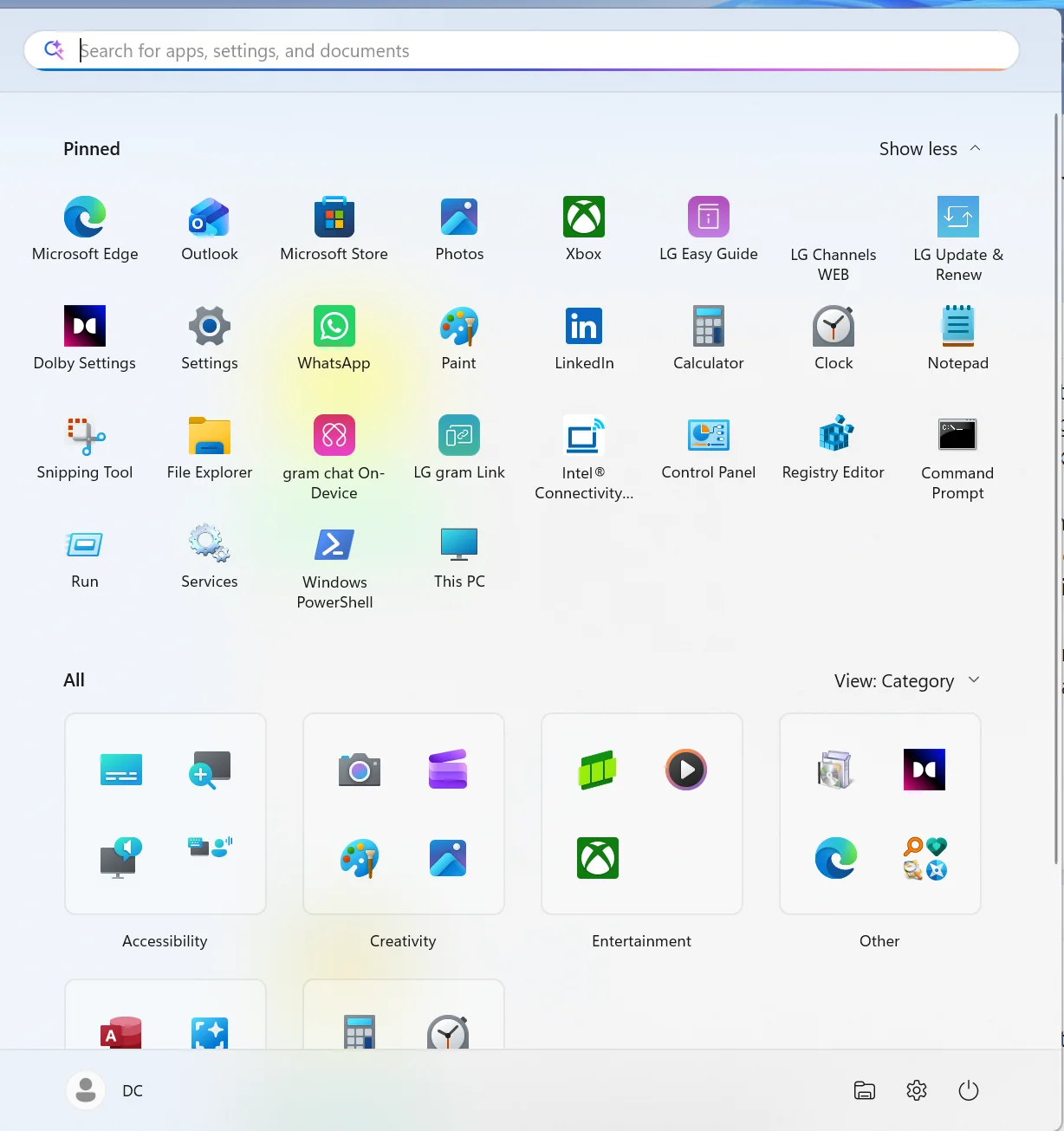This screenshot has height=1131, width=1064.
Task: Open Narrator in Accessibility category
Action: pyautogui.click(x=121, y=858)
